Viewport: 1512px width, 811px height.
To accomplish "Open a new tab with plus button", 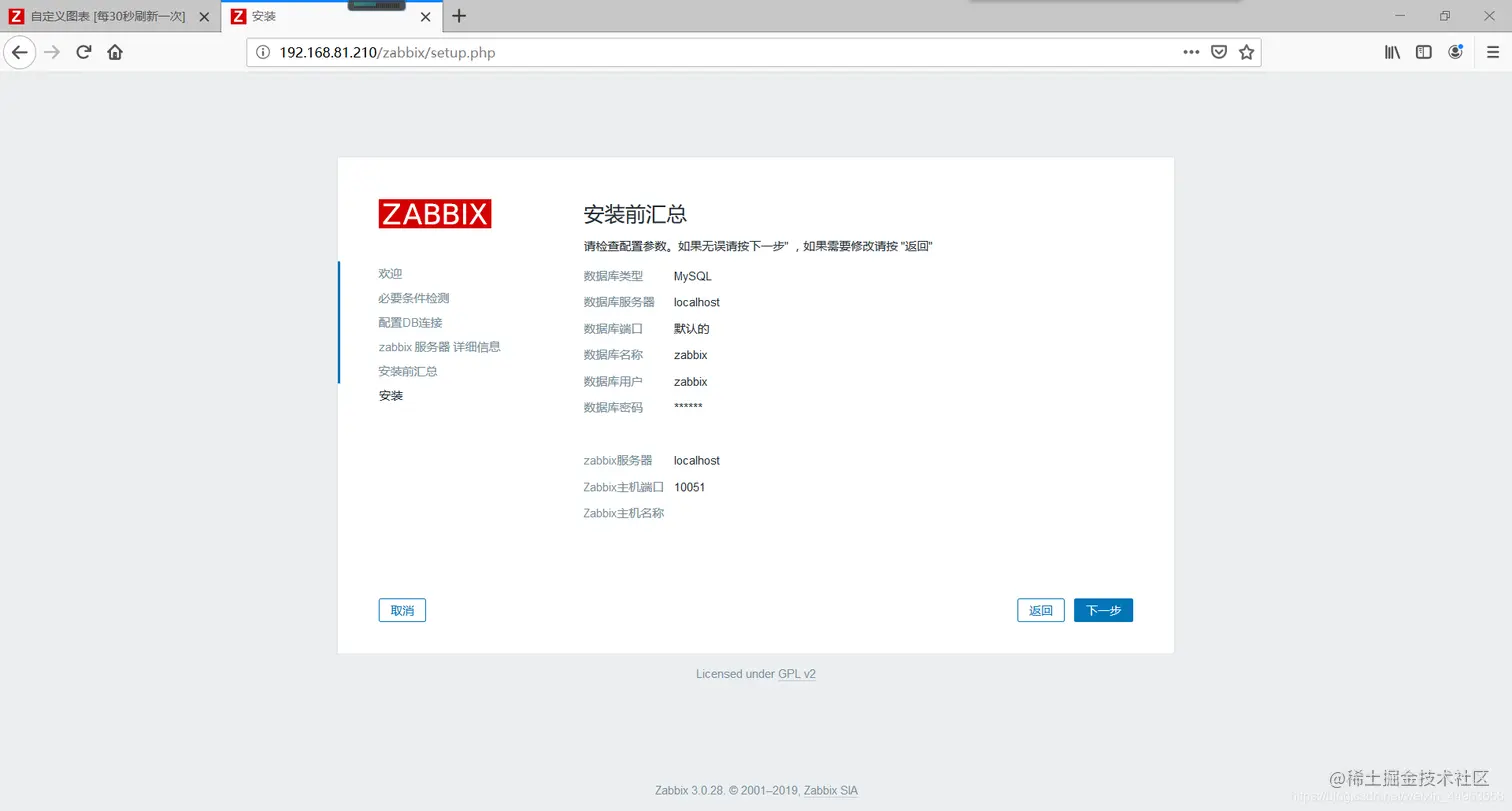I will pos(459,16).
